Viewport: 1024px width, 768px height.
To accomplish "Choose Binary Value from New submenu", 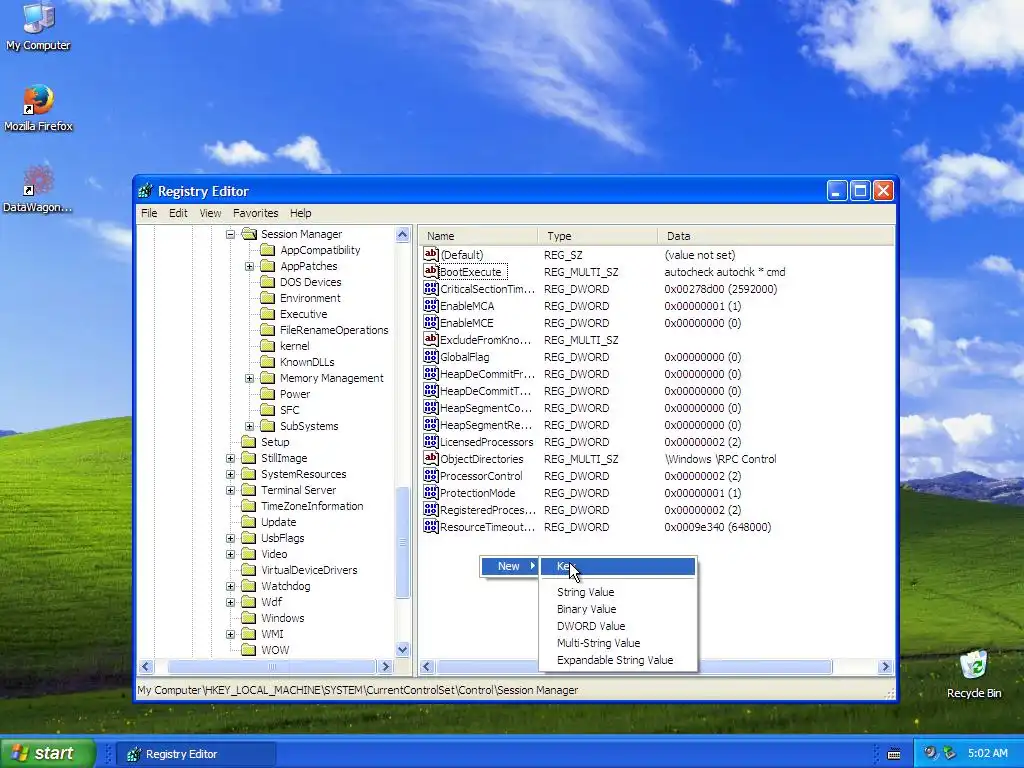I will click(x=618, y=609).
